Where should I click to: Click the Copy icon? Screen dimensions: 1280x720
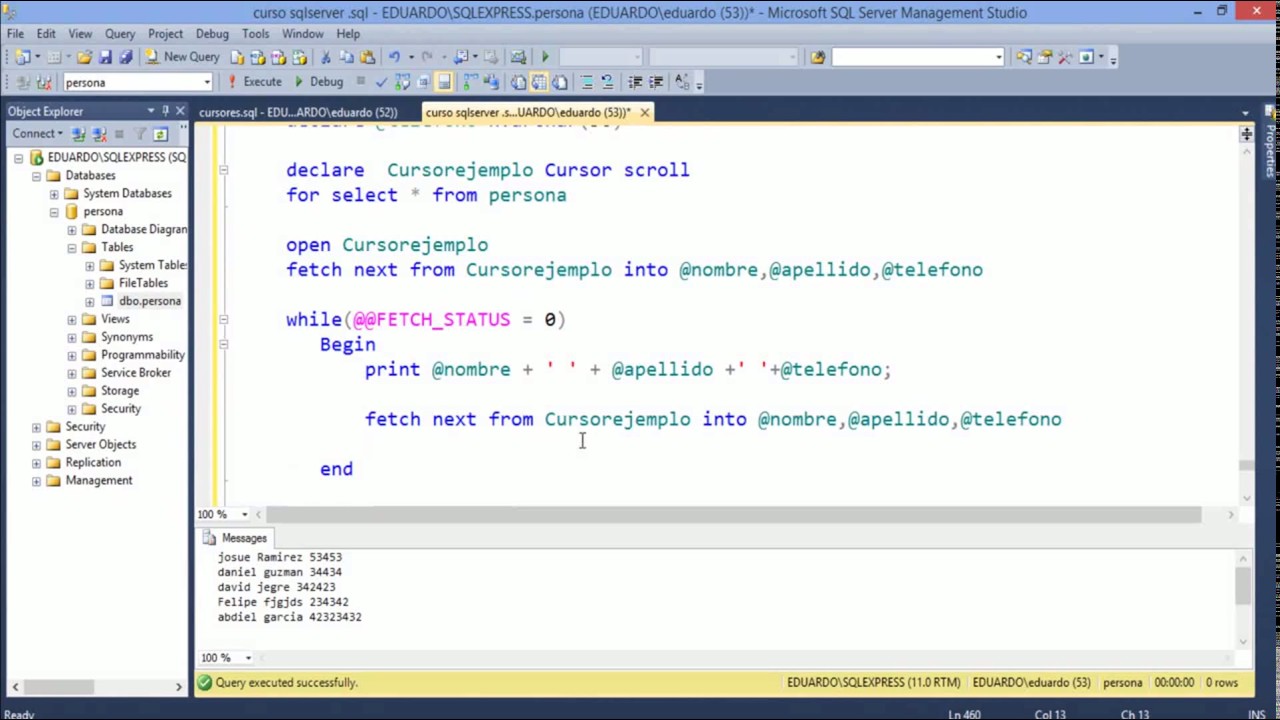point(347,57)
